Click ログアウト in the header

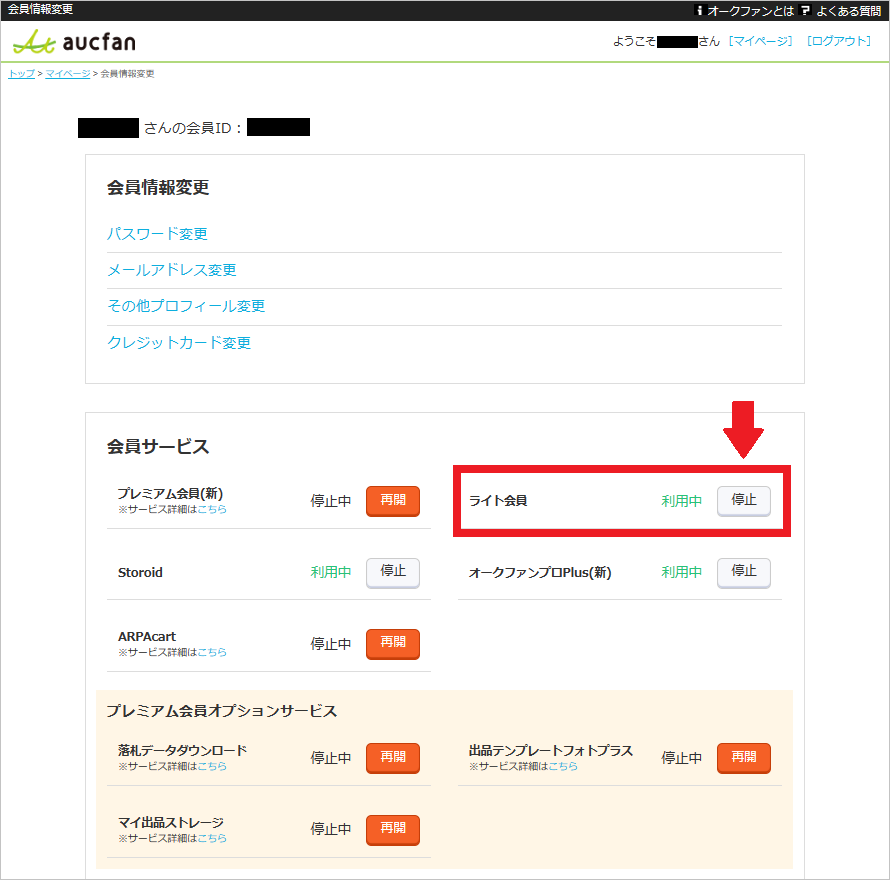tap(839, 41)
